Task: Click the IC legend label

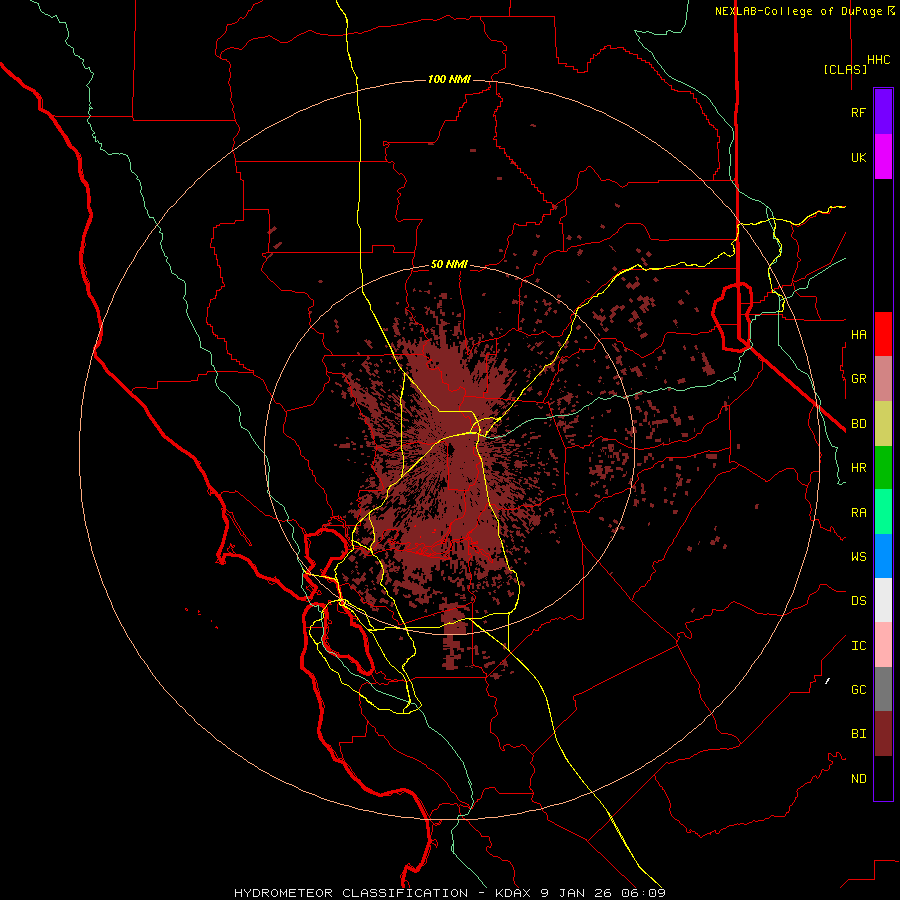Action: pos(859,646)
